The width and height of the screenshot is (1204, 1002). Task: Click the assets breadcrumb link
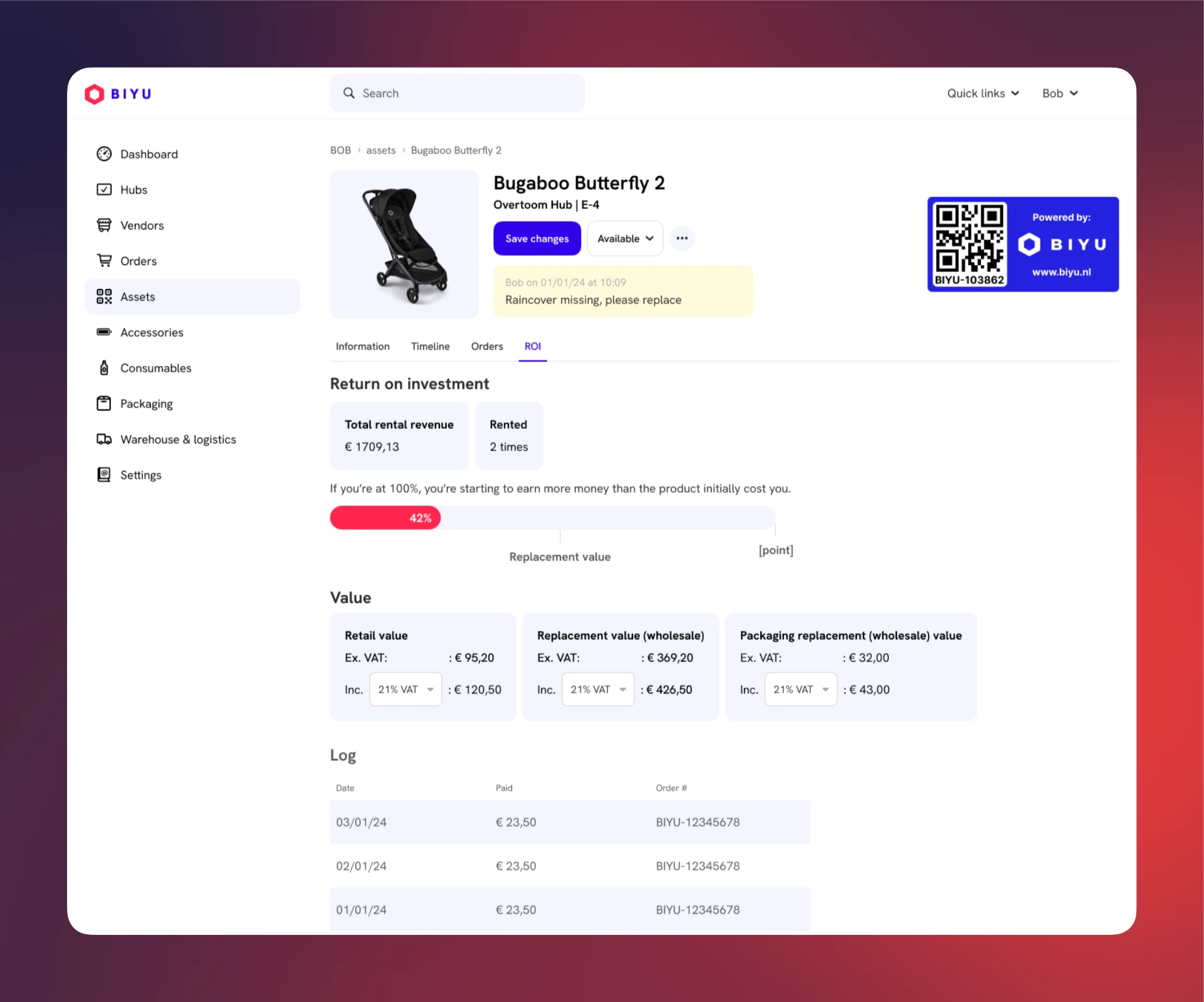[x=380, y=150]
